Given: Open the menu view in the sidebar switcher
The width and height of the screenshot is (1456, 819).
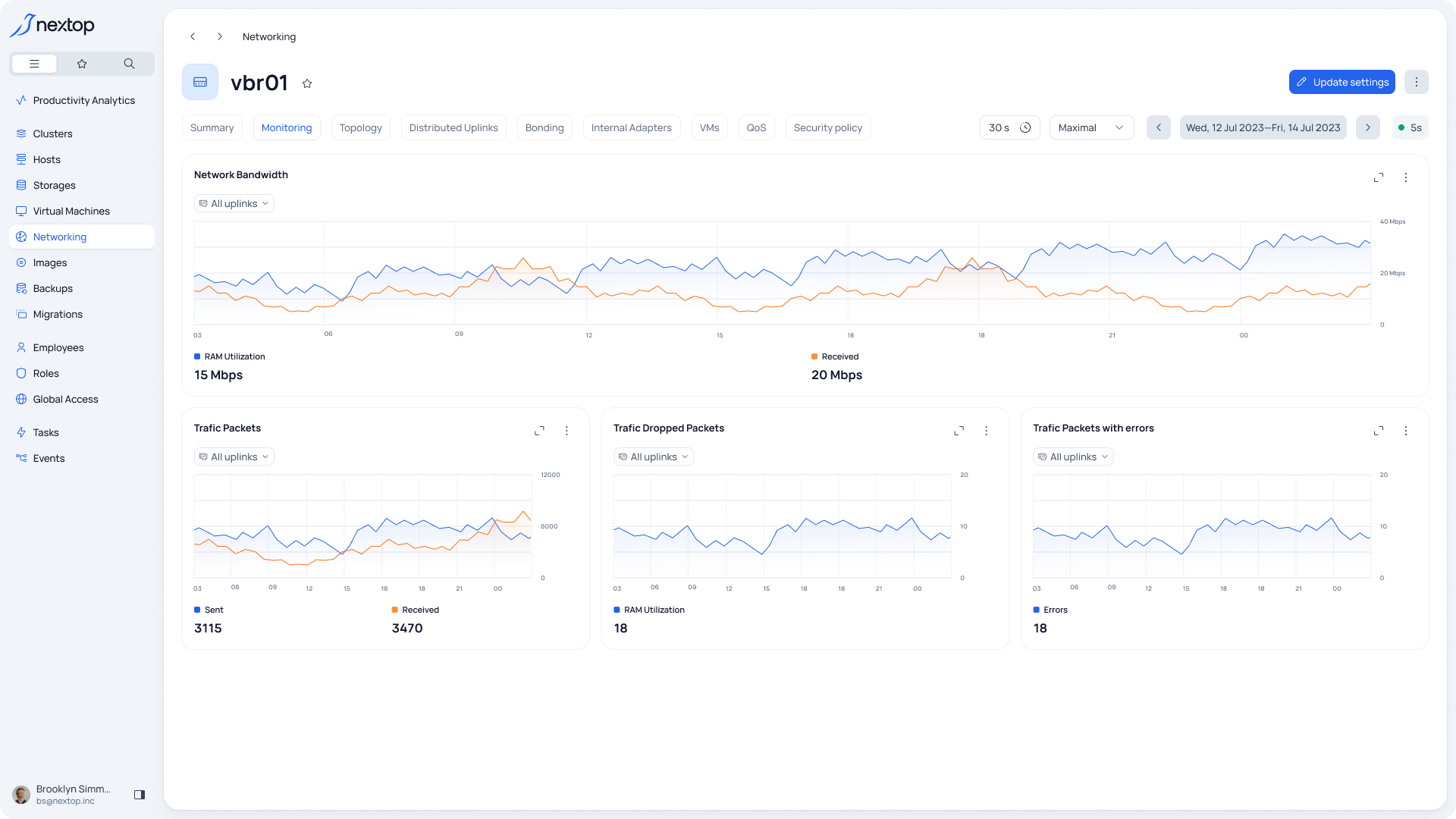Looking at the screenshot, I should [34, 64].
